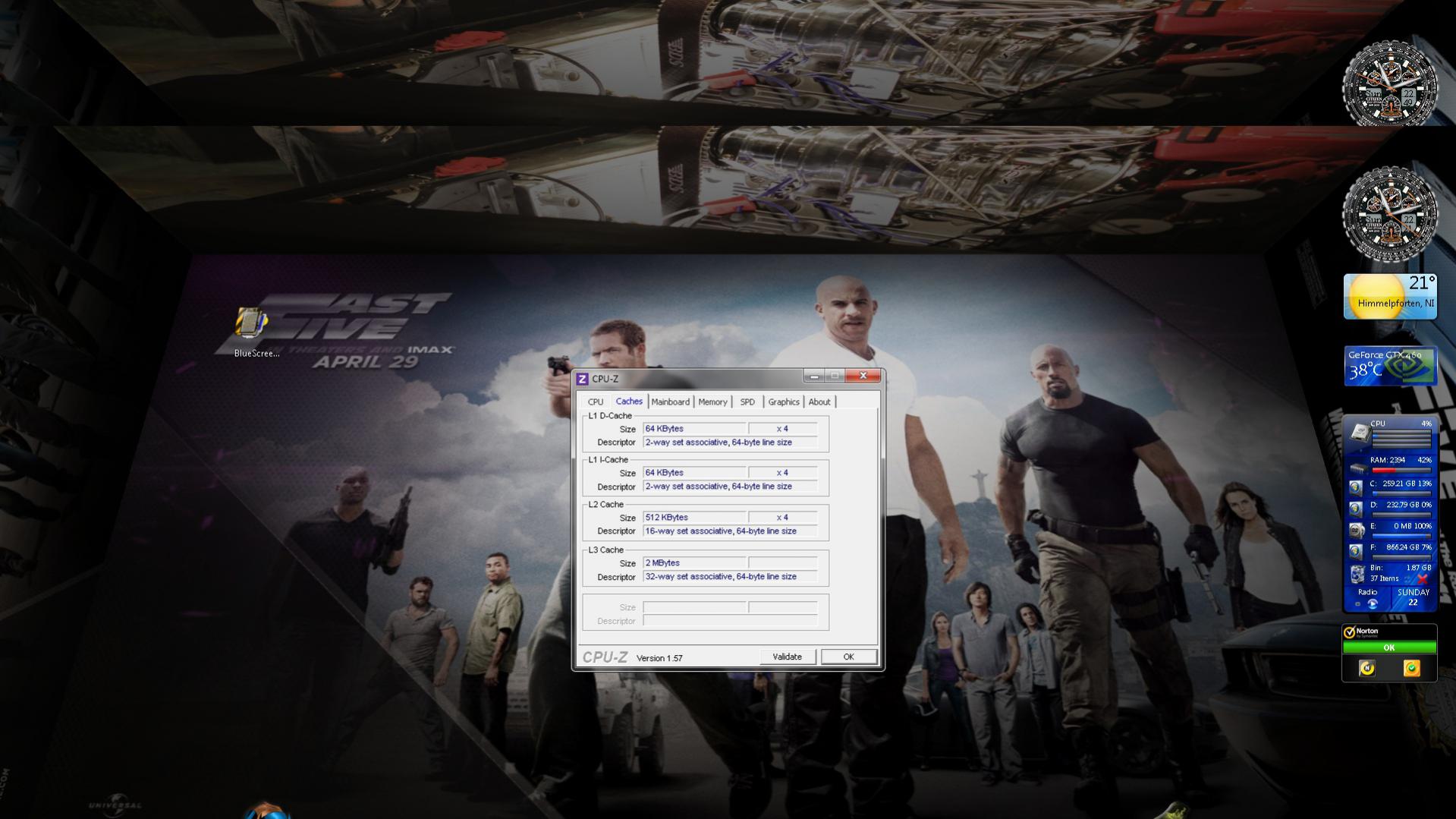Open the Mainboard tab
The height and width of the screenshot is (819, 1456).
tap(670, 402)
